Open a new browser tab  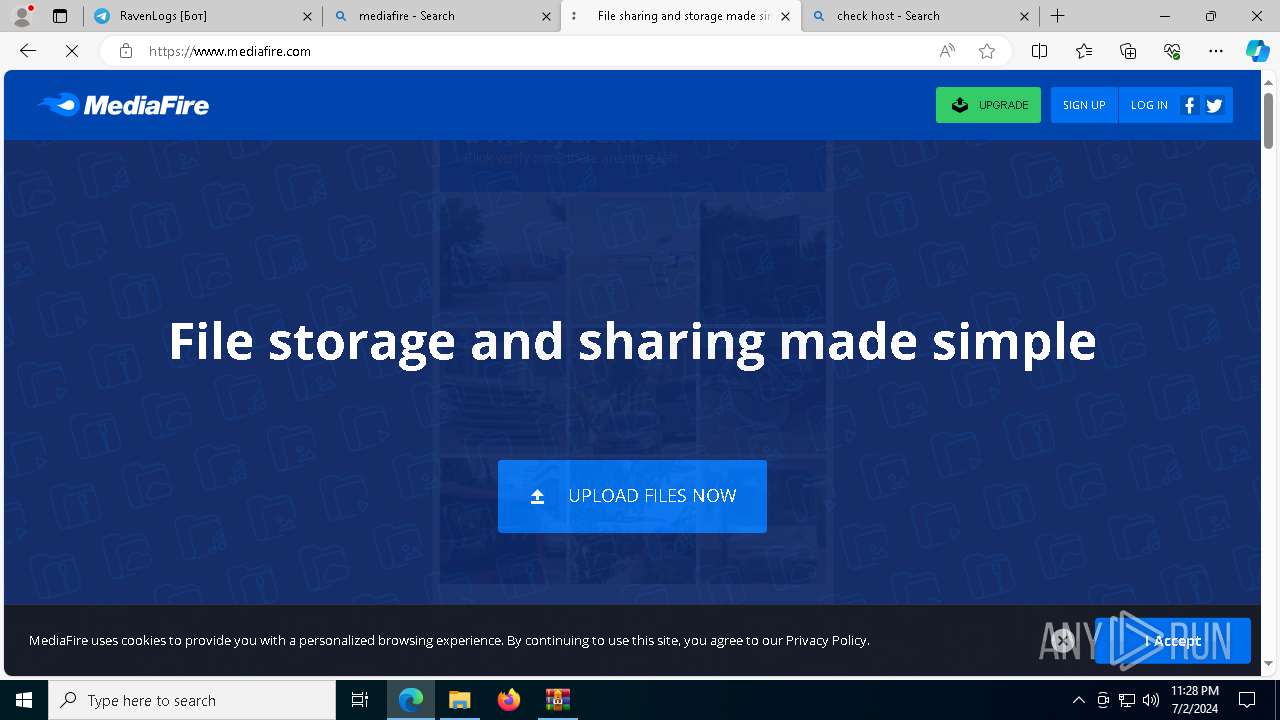(x=1057, y=16)
